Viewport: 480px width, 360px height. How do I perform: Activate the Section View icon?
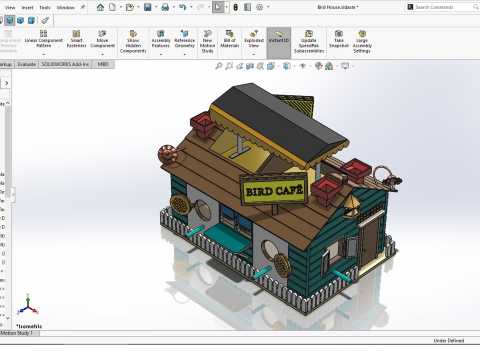pos(250,66)
